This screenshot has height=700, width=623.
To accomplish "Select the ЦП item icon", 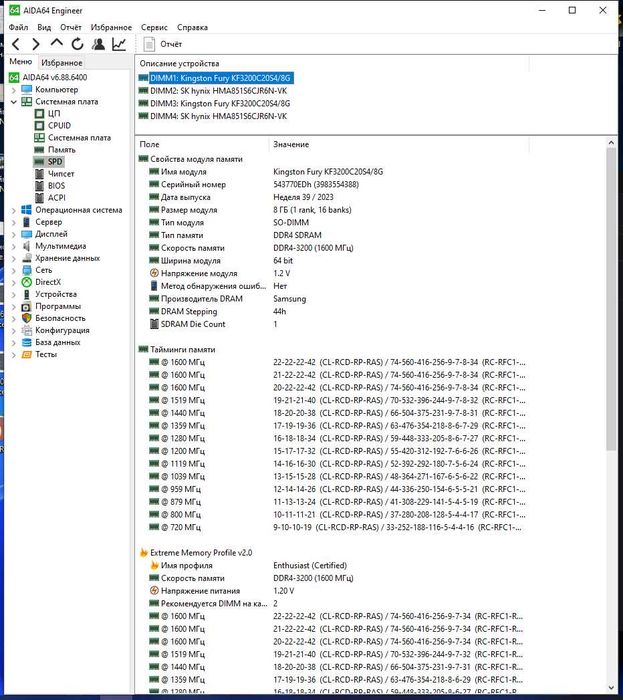I will click(39, 113).
